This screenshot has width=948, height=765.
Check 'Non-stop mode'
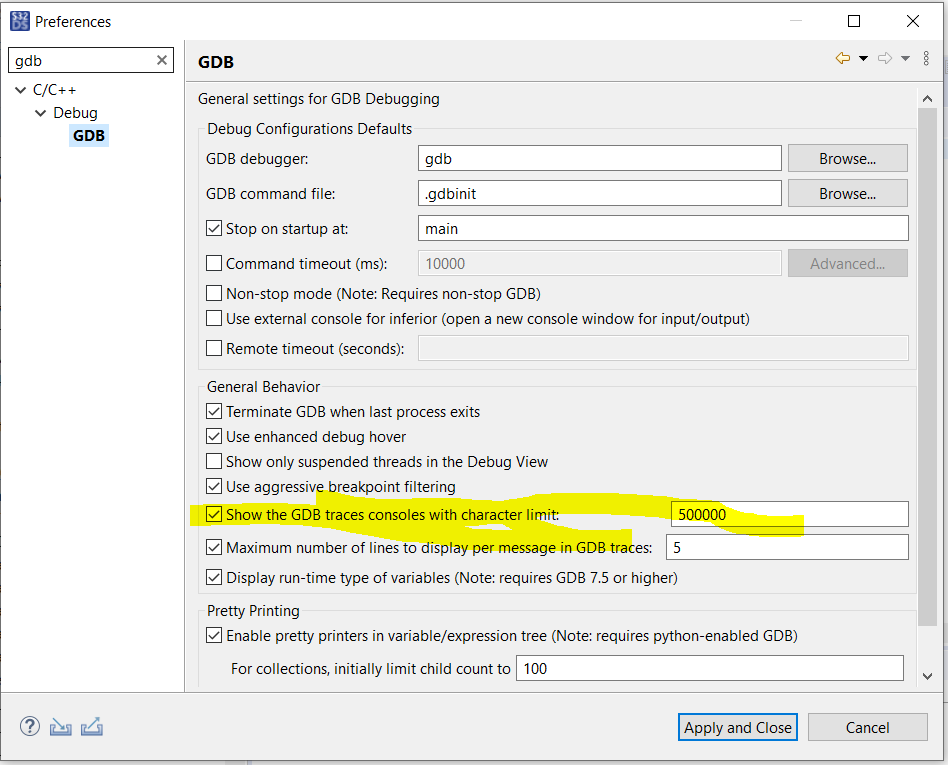pos(214,291)
